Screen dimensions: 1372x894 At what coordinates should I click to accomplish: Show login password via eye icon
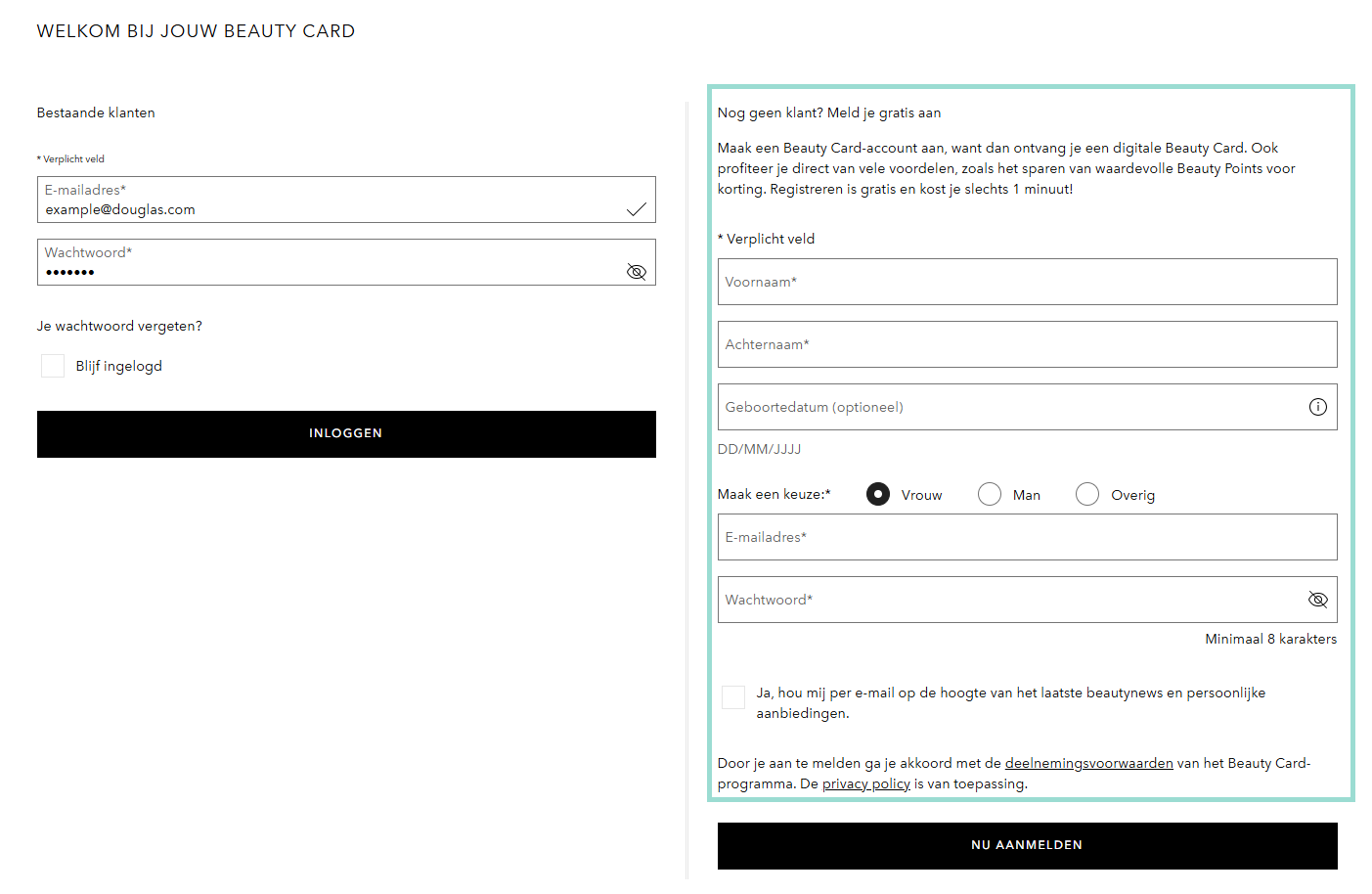coord(636,272)
